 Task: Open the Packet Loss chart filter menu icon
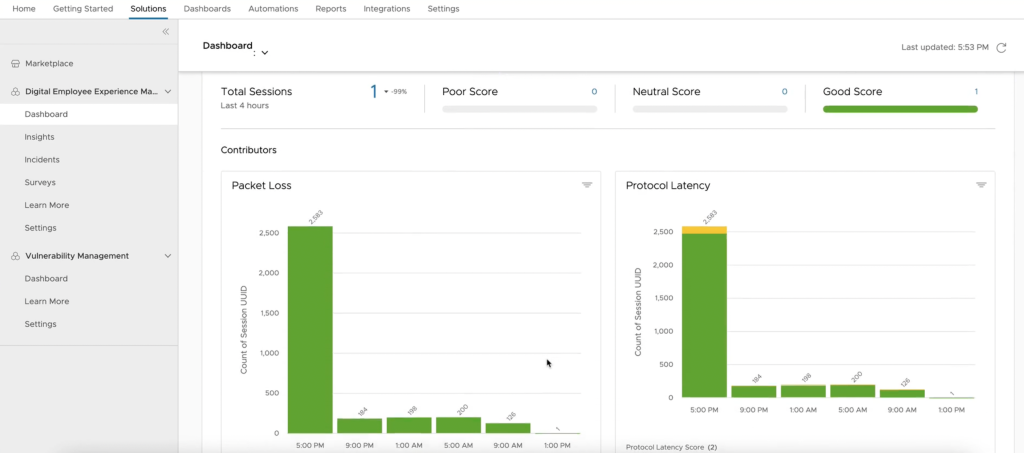pyautogui.click(x=587, y=185)
